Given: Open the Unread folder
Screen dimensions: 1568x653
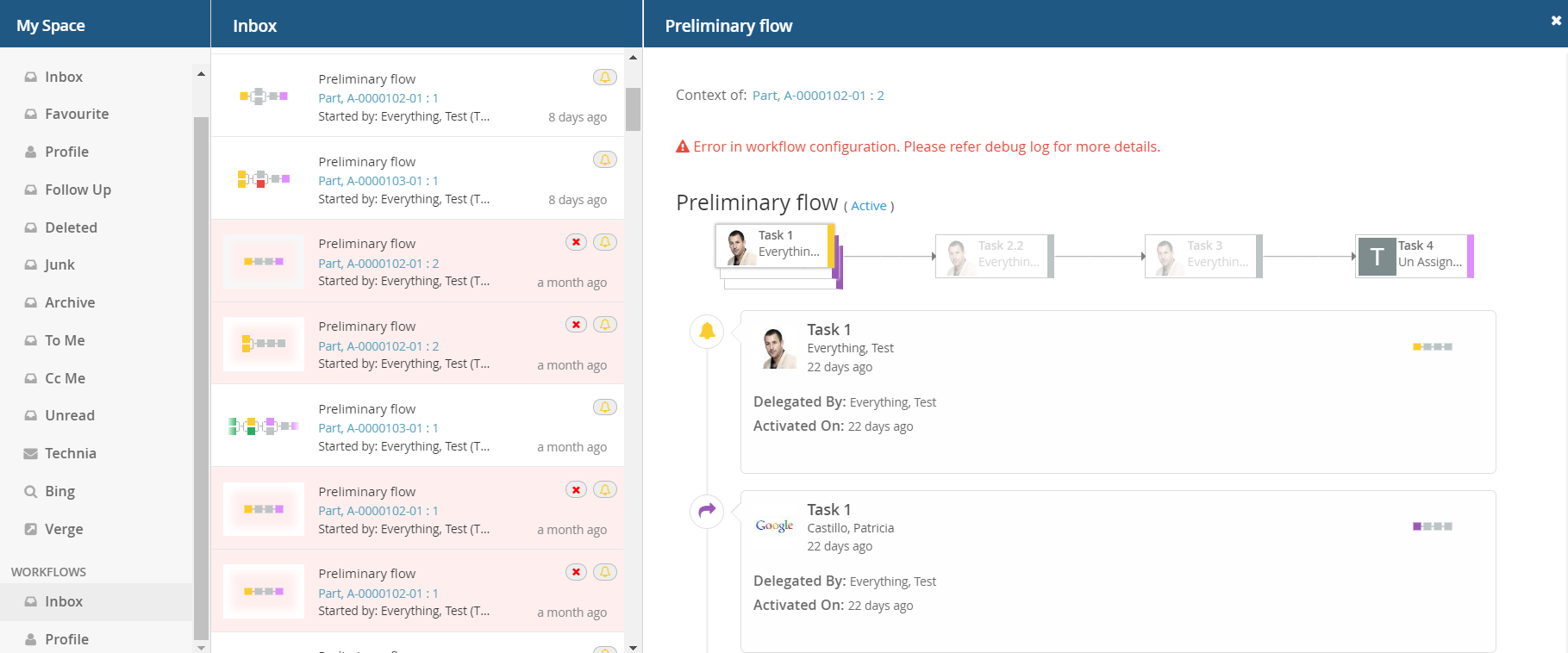Looking at the screenshot, I should (x=70, y=415).
